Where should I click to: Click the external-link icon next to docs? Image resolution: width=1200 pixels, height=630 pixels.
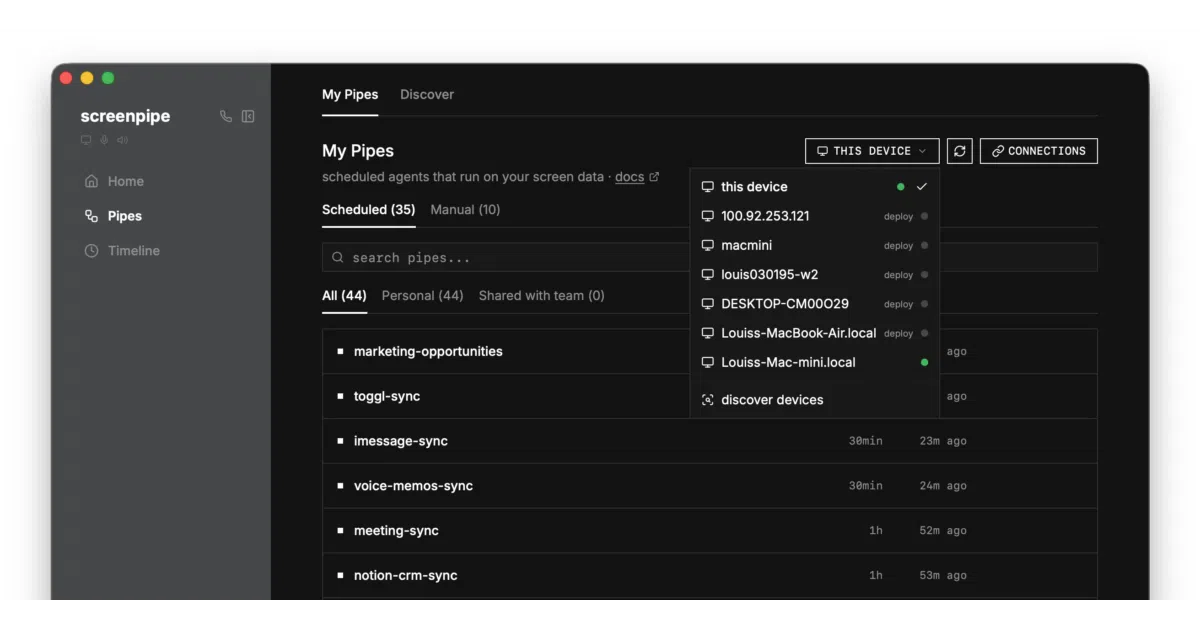click(x=654, y=177)
